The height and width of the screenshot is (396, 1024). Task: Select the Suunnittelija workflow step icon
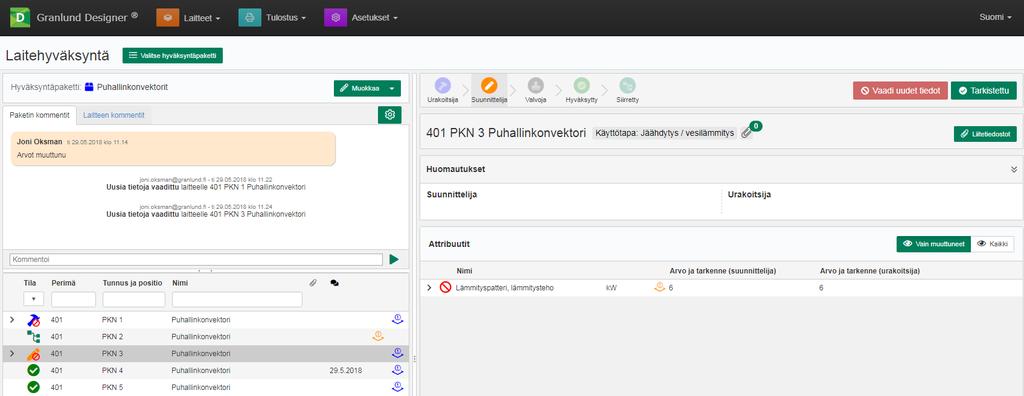pos(488,86)
